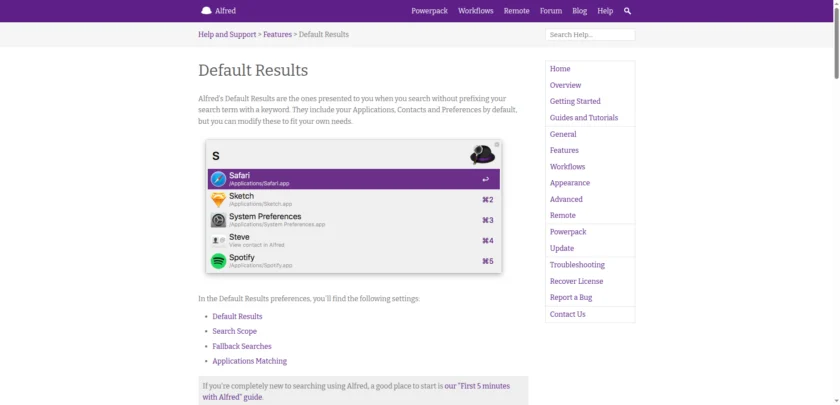Image resolution: width=840 pixels, height=405 pixels.
Task: Open the Search Scope link
Action: click(x=234, y=331)
